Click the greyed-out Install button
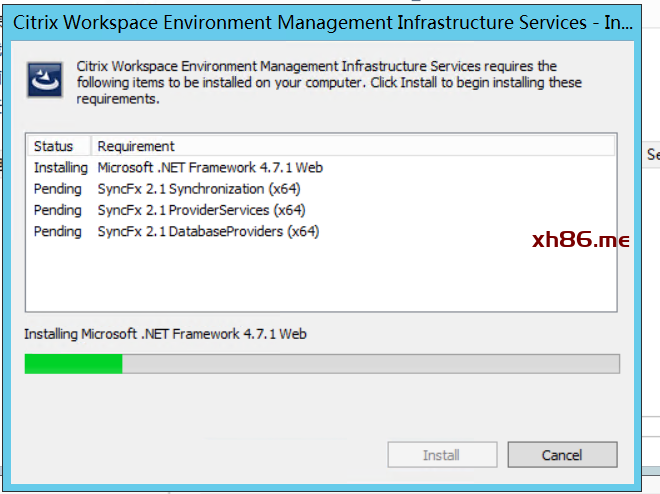660x494 pixels. [x=441, y=455]
